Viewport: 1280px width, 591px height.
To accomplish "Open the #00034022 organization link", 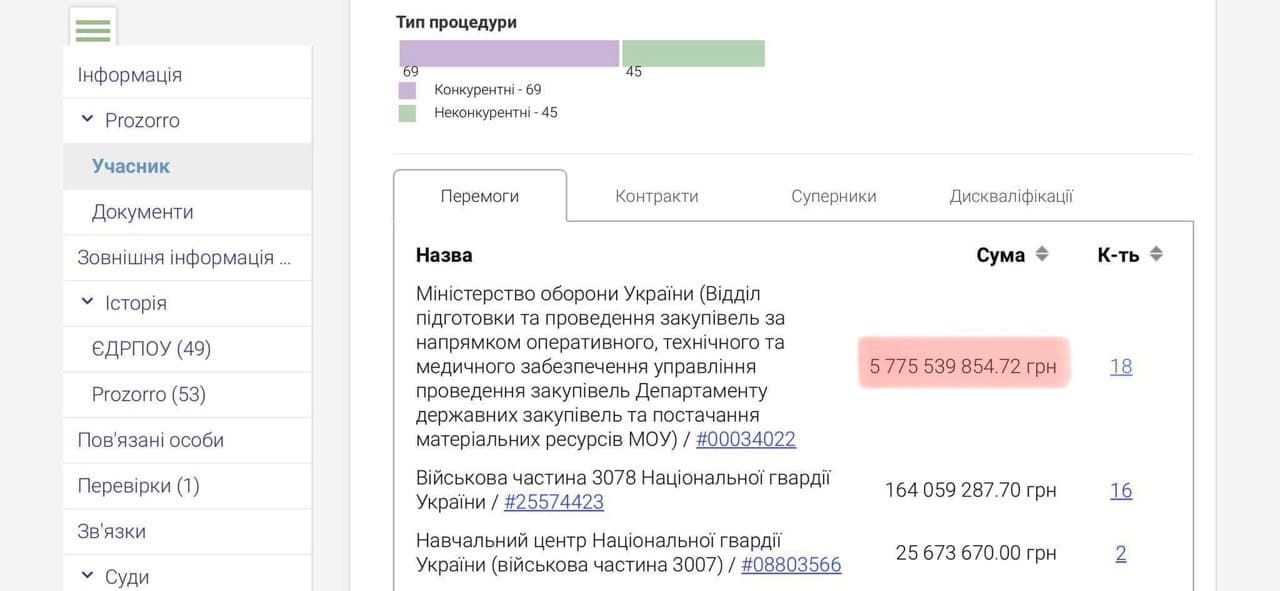I will tap(745, 439).
